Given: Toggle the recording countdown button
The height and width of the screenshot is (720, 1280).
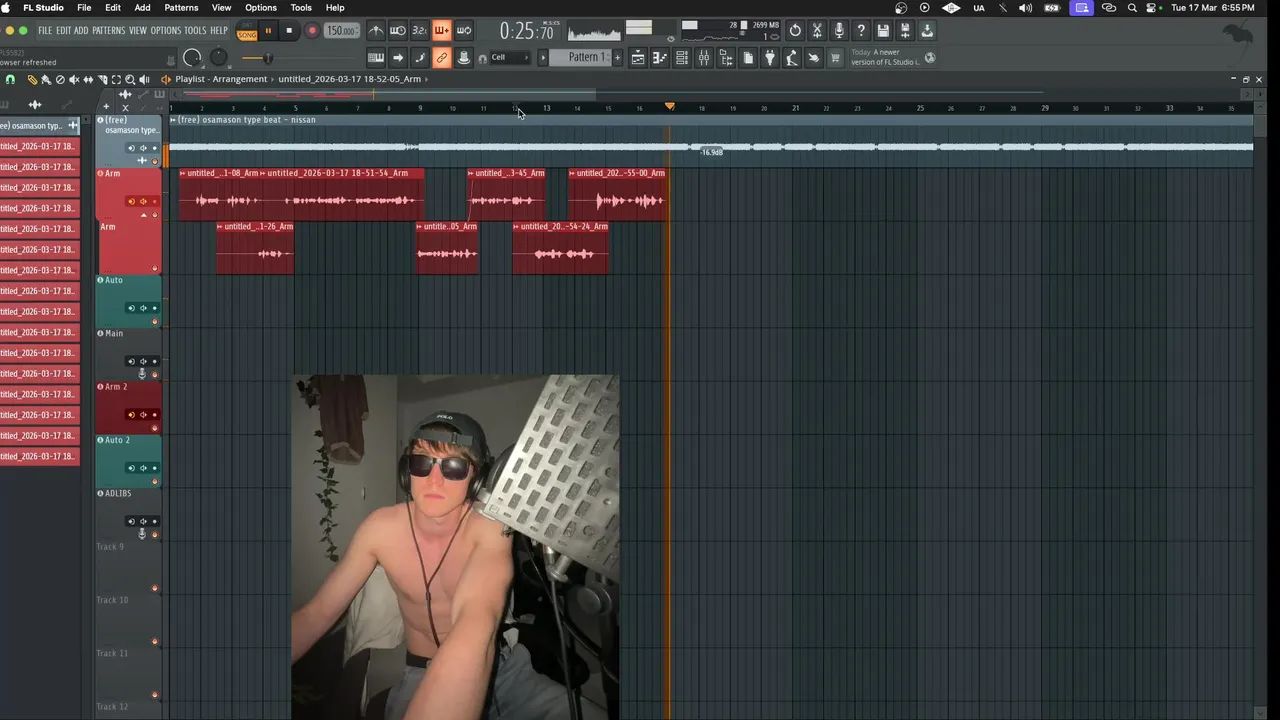Looking at the screenshot, I should [419, 31].
